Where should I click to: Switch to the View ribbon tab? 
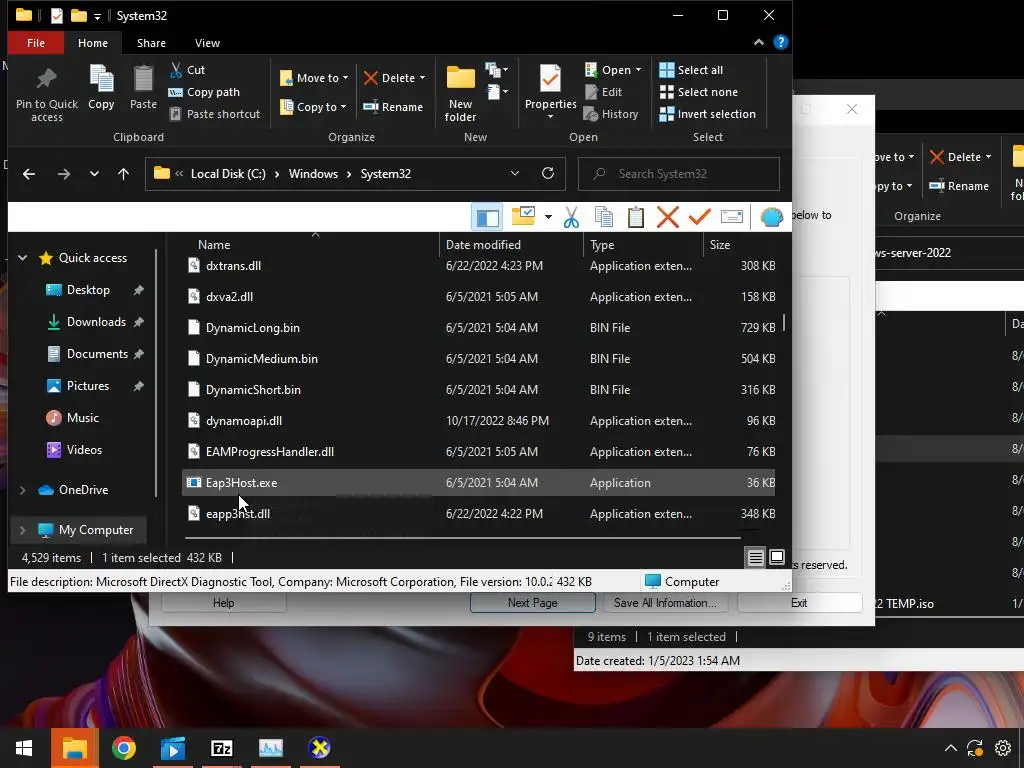[x=207, y=43]
